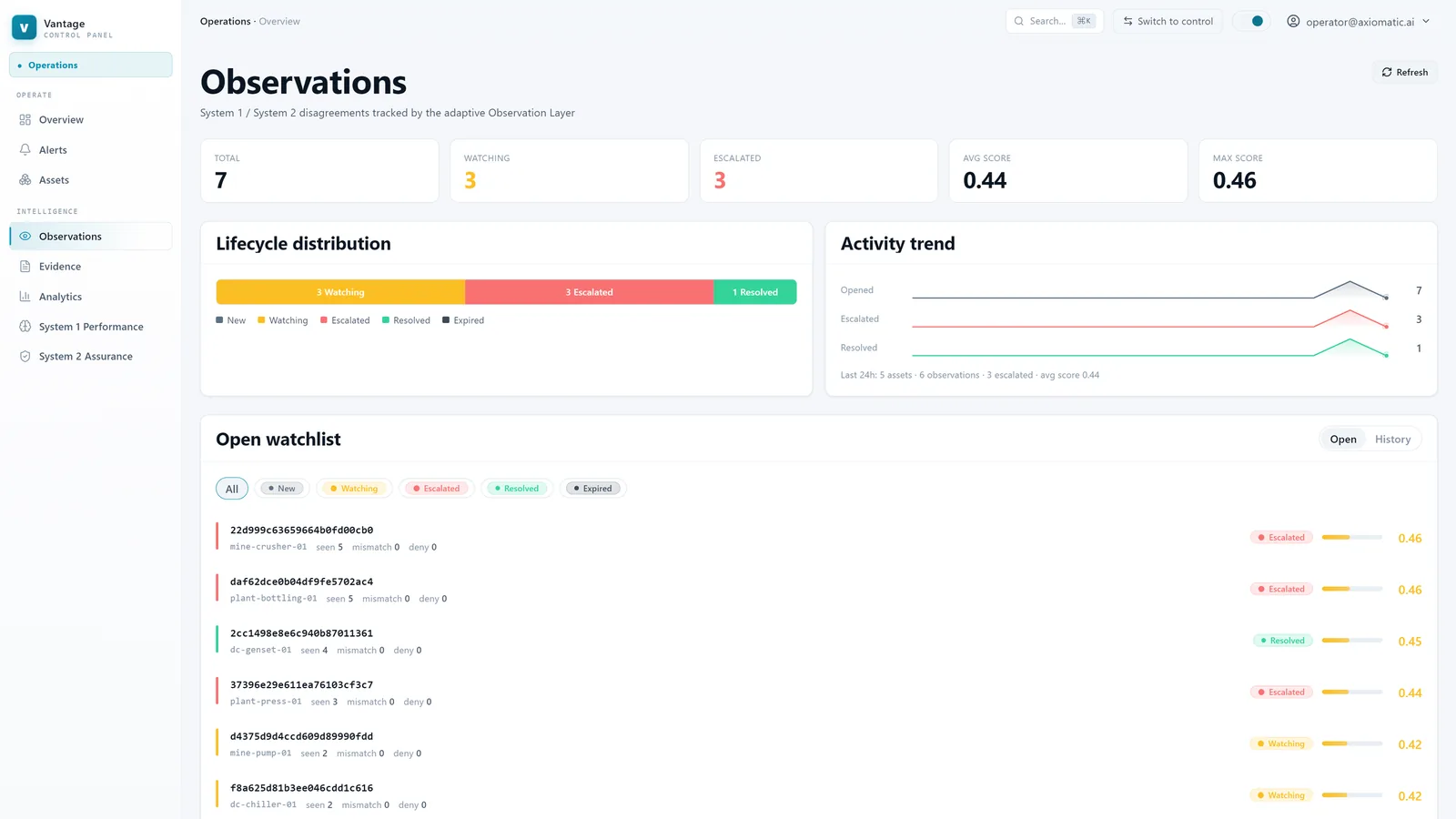Click the Max Score 0.46 card
Screen dimensions: 1456x819
1318,170
